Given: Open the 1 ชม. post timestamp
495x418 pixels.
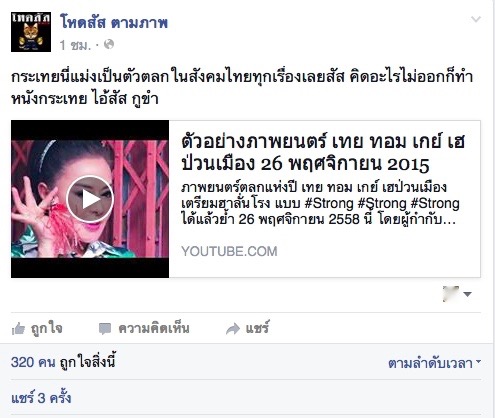Looking at the screenshot, I should click(75, 45).
